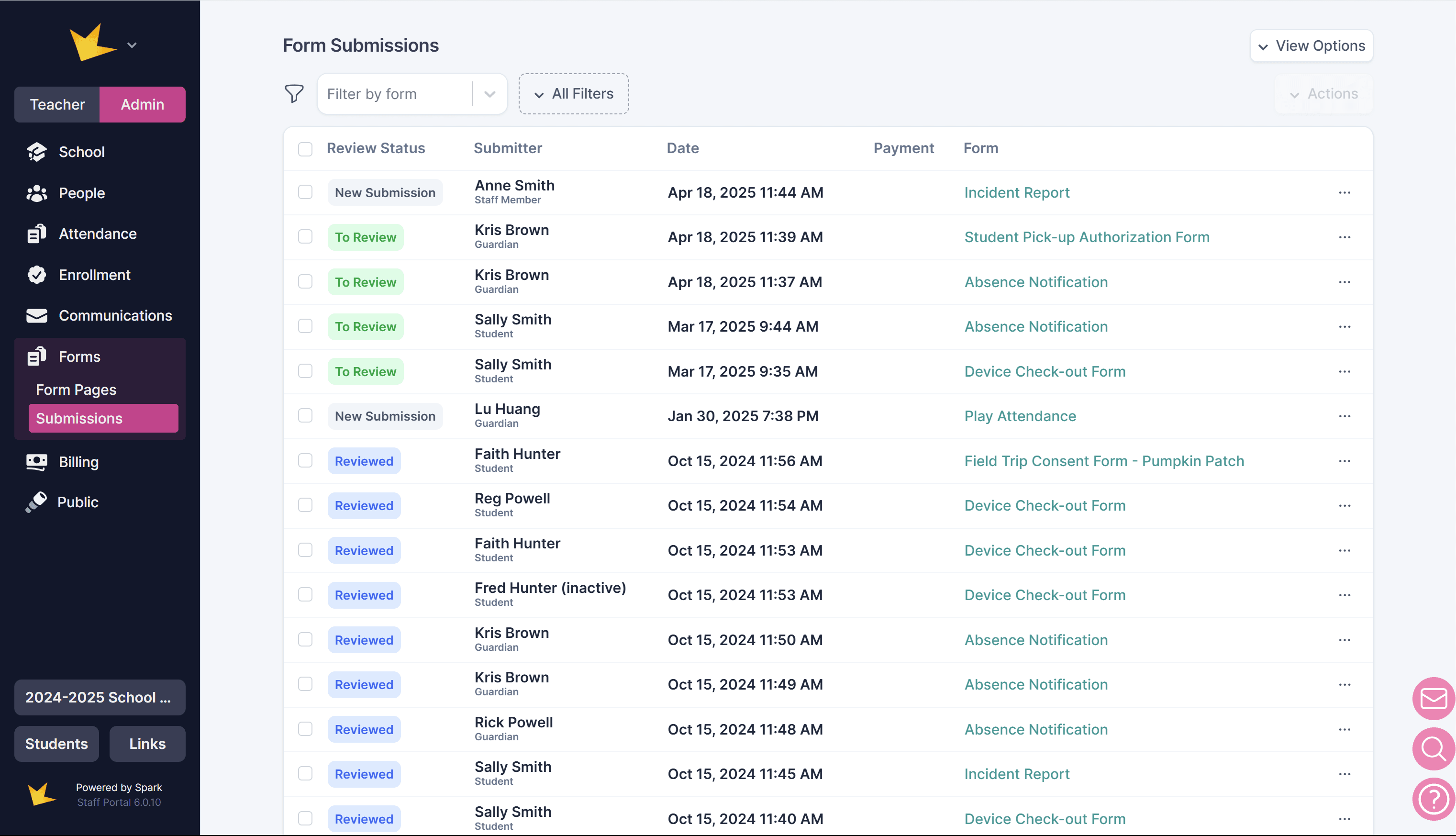Expand the View Options dropdown
The image size is (1456, 836).
tap(1312, 46)
